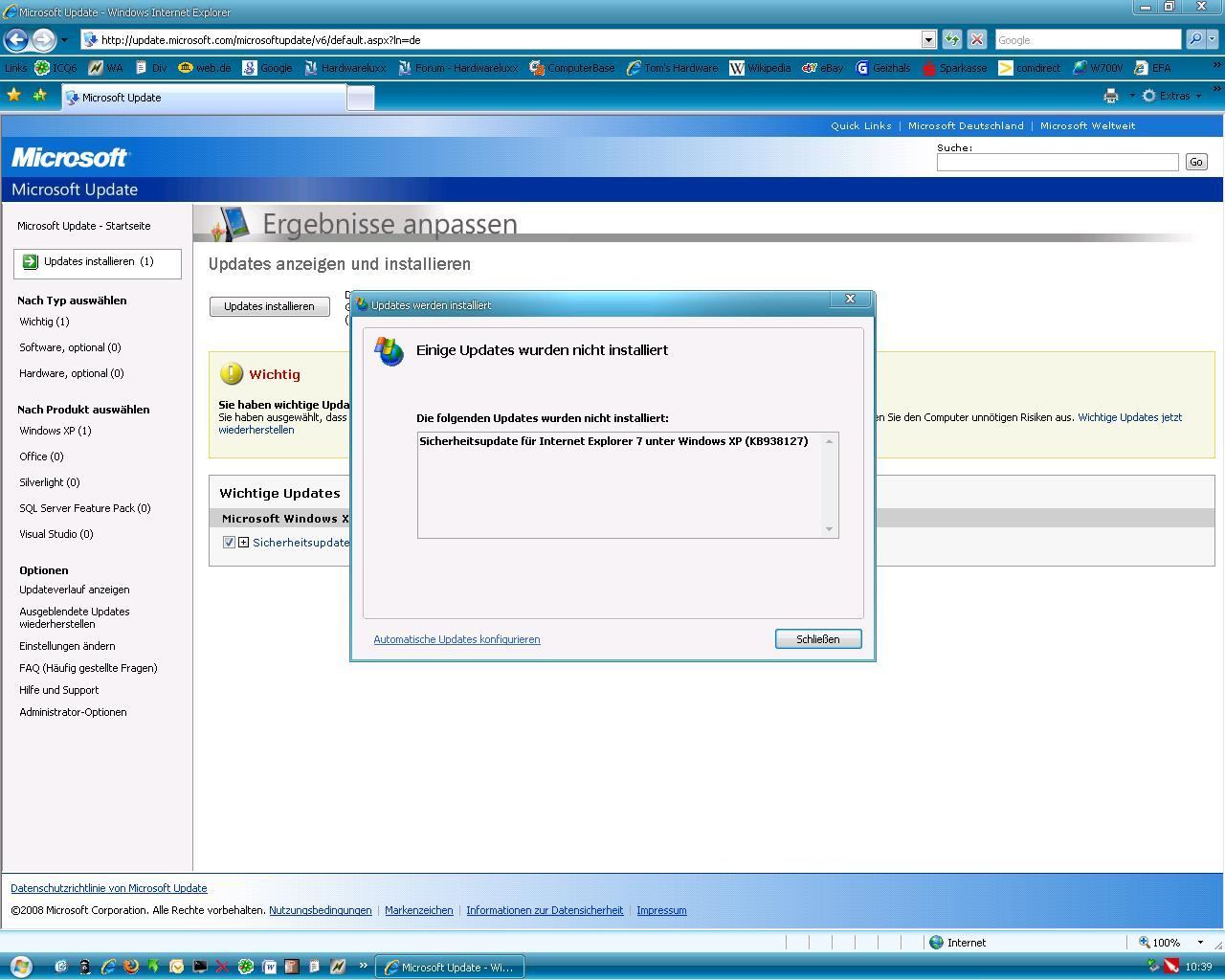
Task: Open the Hardwareluxx bookmark
Action: click(x=345, y=68)
